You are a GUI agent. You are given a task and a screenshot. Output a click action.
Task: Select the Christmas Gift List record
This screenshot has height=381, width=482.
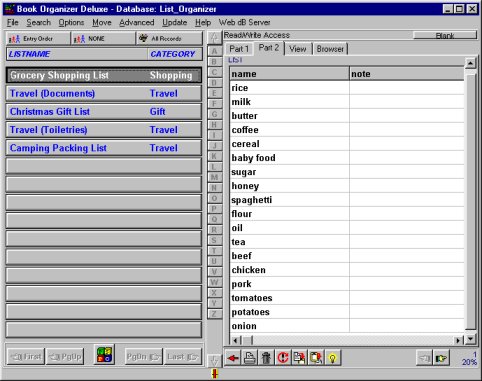pyautogui.click(x=104, y=112)
